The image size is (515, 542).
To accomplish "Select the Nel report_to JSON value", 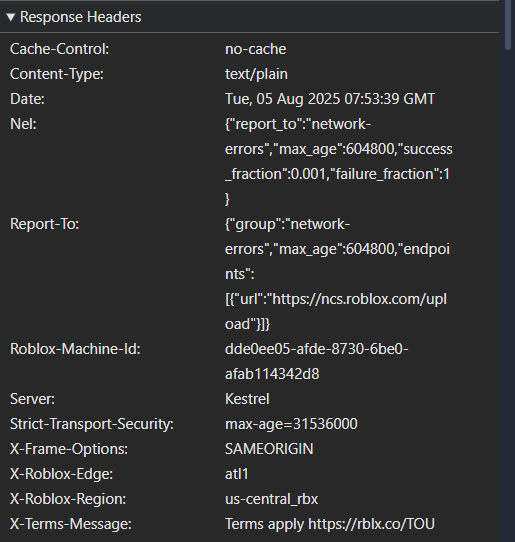I will [x=339, y=161].
